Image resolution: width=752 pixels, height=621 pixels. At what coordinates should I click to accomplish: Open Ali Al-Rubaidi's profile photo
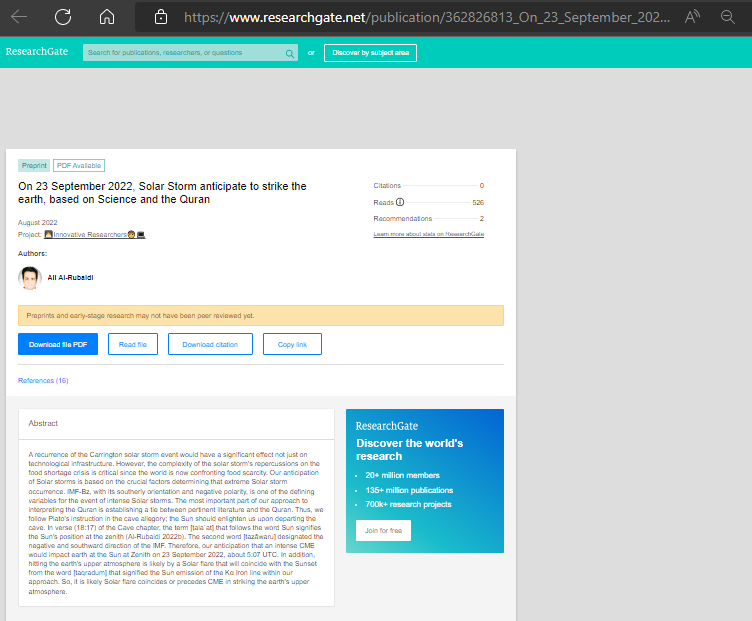point(30,278)
